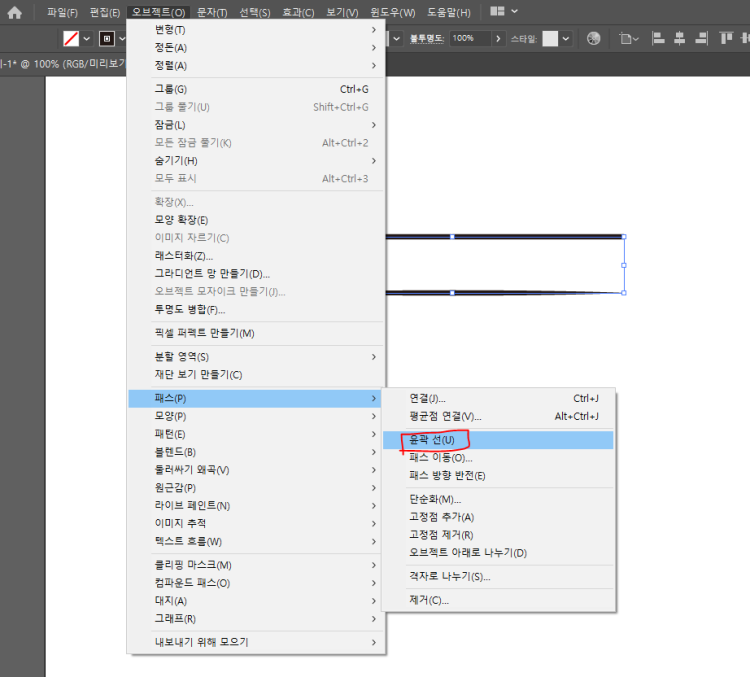This screenshot has height=677, width=750.
Task: Expand the 스타일 dropdown arrow
Action: (565, 38)
